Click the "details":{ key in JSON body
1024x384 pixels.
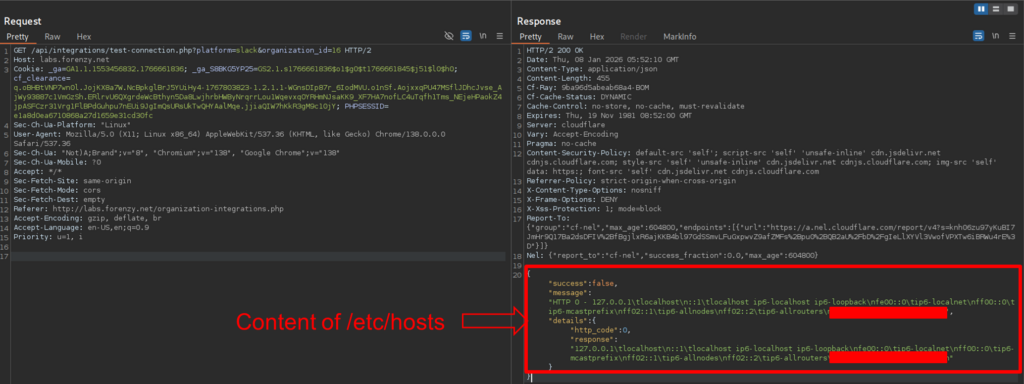(573, 321)
